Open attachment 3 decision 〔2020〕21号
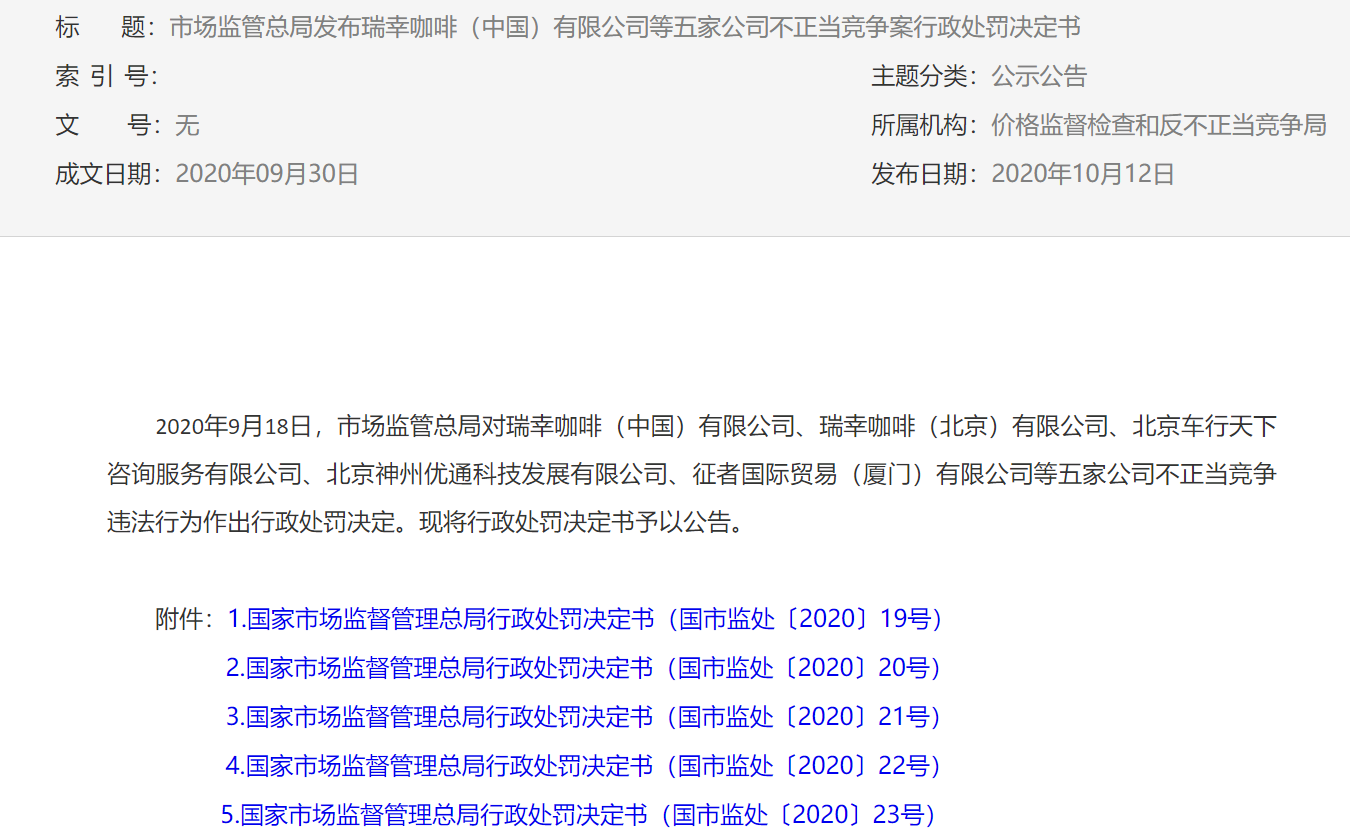The image size is (1350, 838). coord(585,716)
